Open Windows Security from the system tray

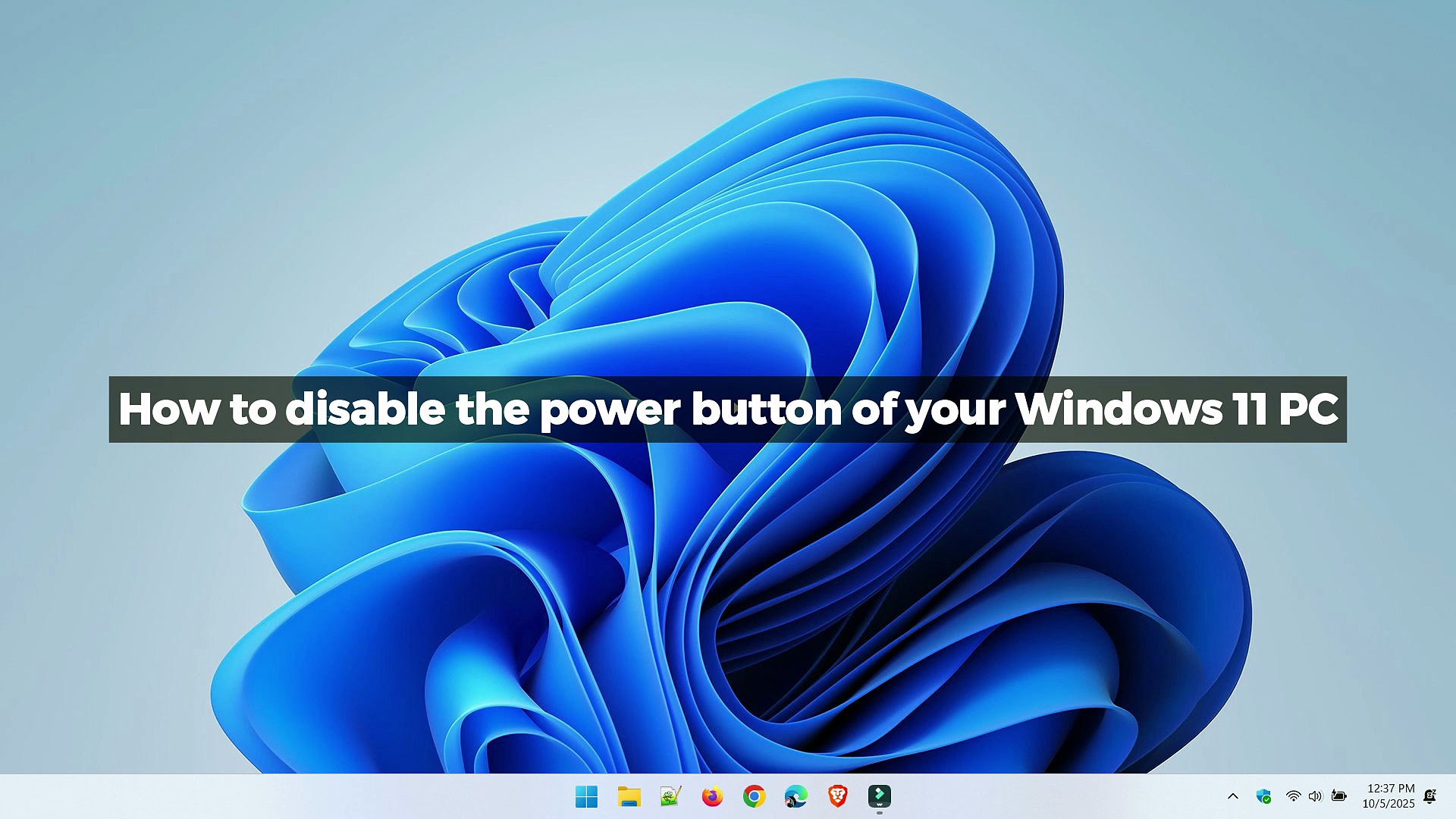pos(1263,796)
